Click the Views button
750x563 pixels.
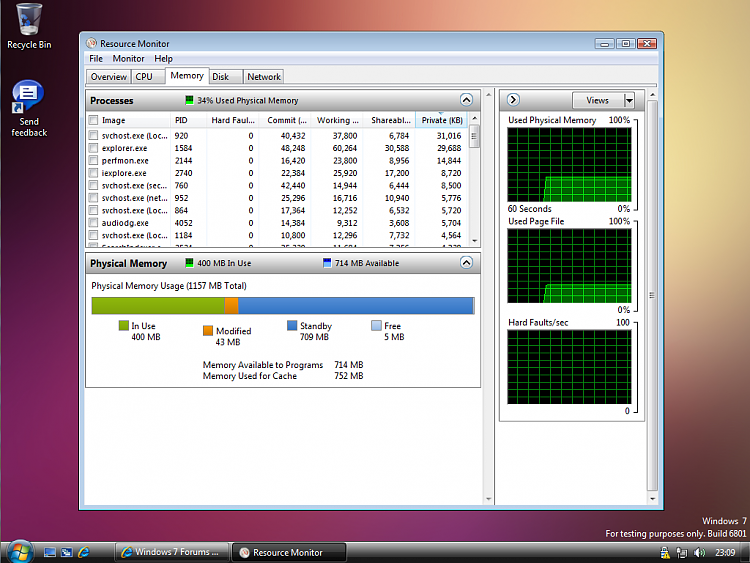598,100
